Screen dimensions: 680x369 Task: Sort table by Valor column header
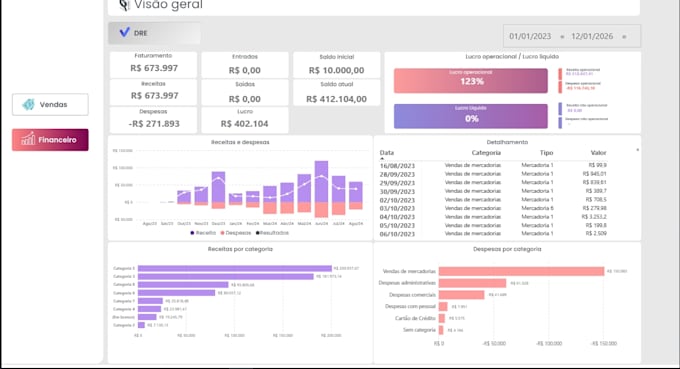[x=598, y=153]
